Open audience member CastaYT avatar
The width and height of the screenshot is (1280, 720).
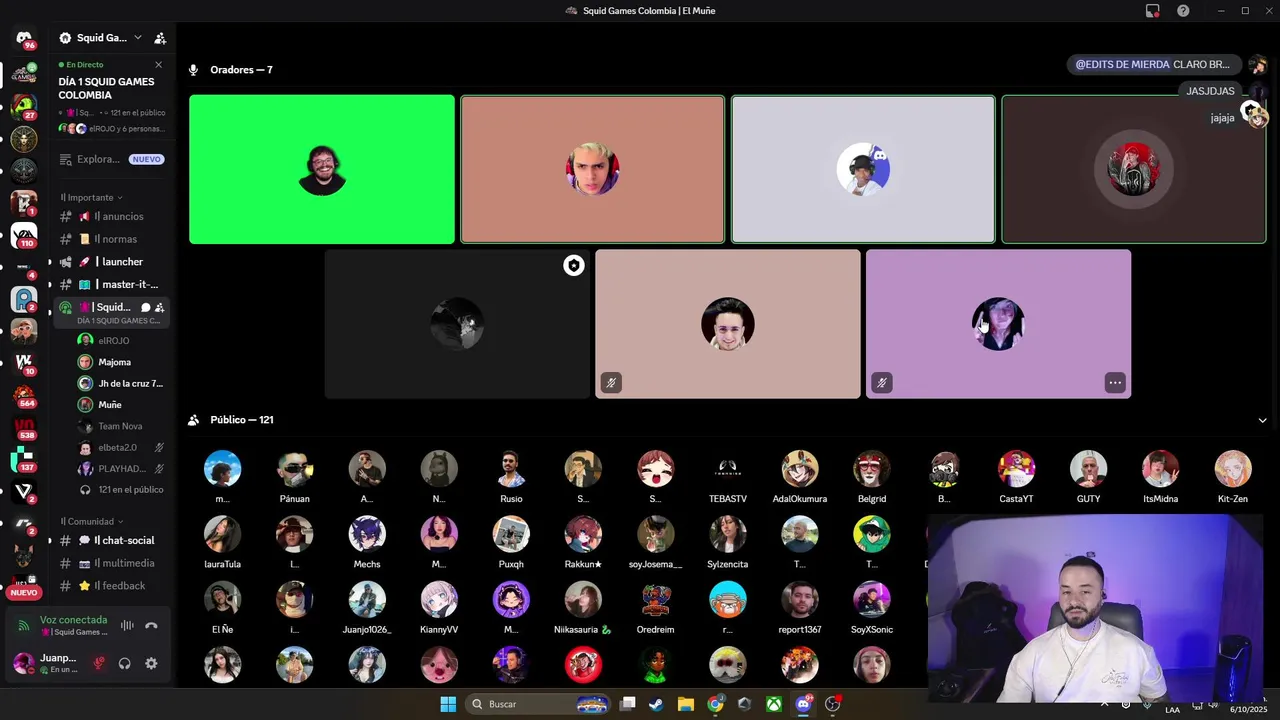tap(1016, 469)
